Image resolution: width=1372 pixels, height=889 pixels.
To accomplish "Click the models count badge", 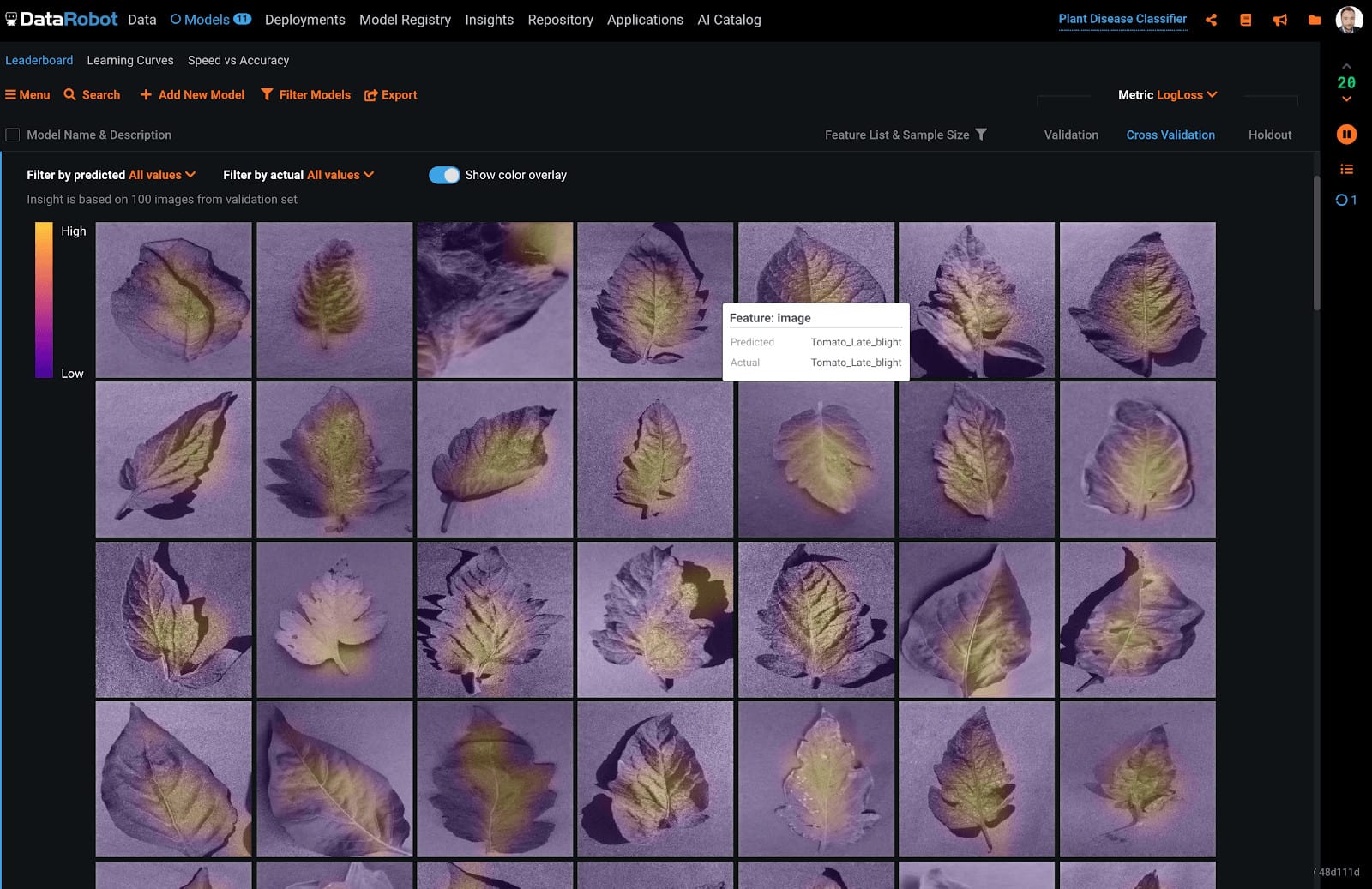I will click(242, 19).
